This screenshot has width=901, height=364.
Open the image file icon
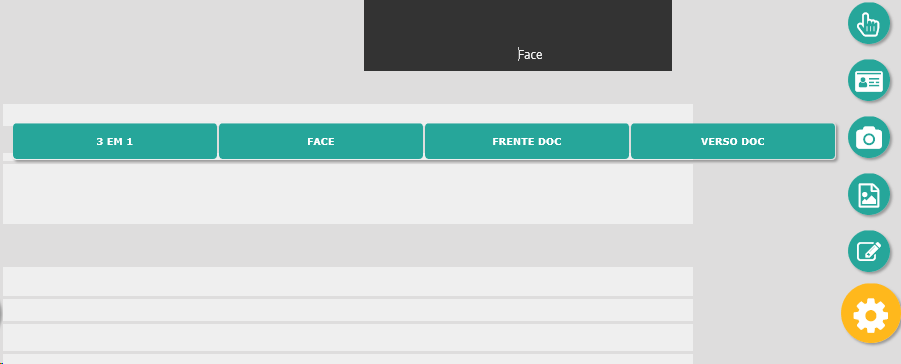pos(869,194)
